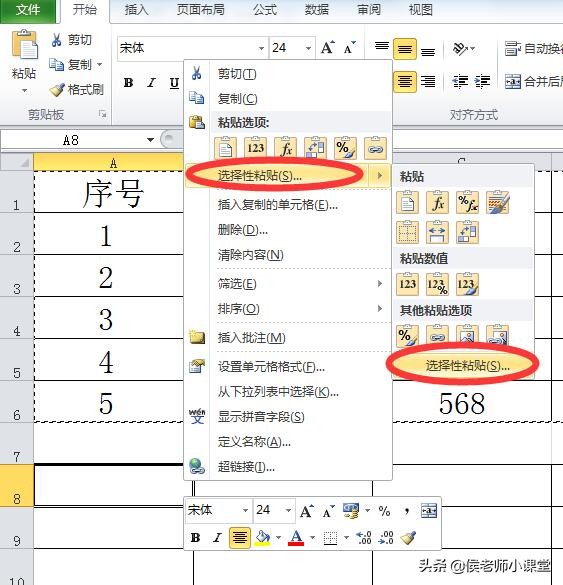This screenshot has width=563, height=585.
Task: Apply right horizontal alignment in ribbon
Action: point(428,81)
